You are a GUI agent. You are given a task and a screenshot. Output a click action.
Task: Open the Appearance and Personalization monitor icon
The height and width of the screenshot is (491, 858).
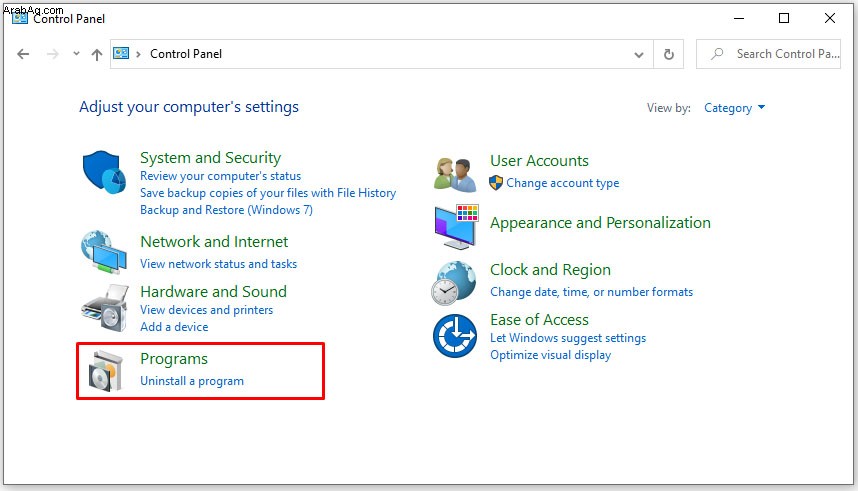tap(456, 226)
